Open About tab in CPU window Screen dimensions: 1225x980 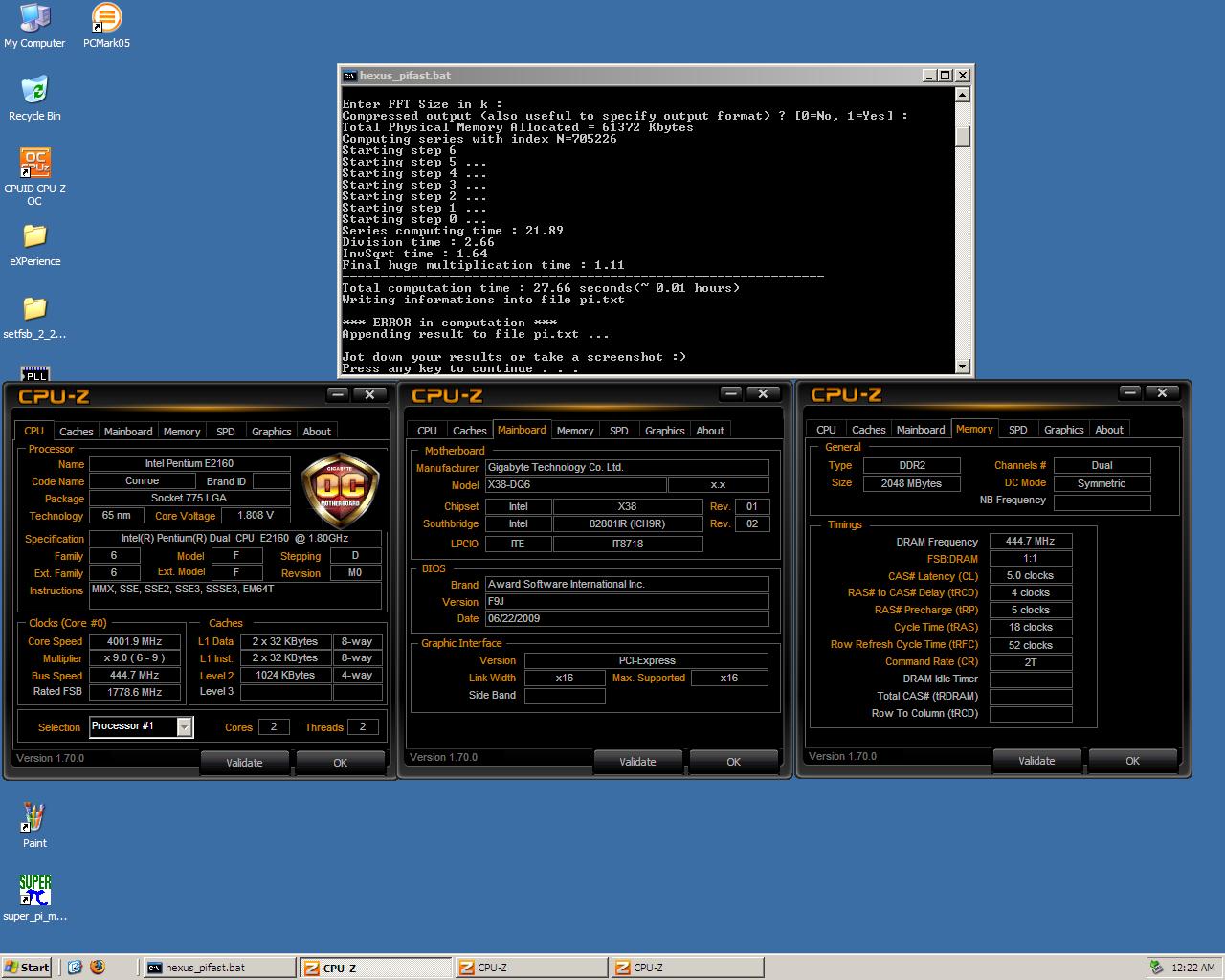click(317, 432)
